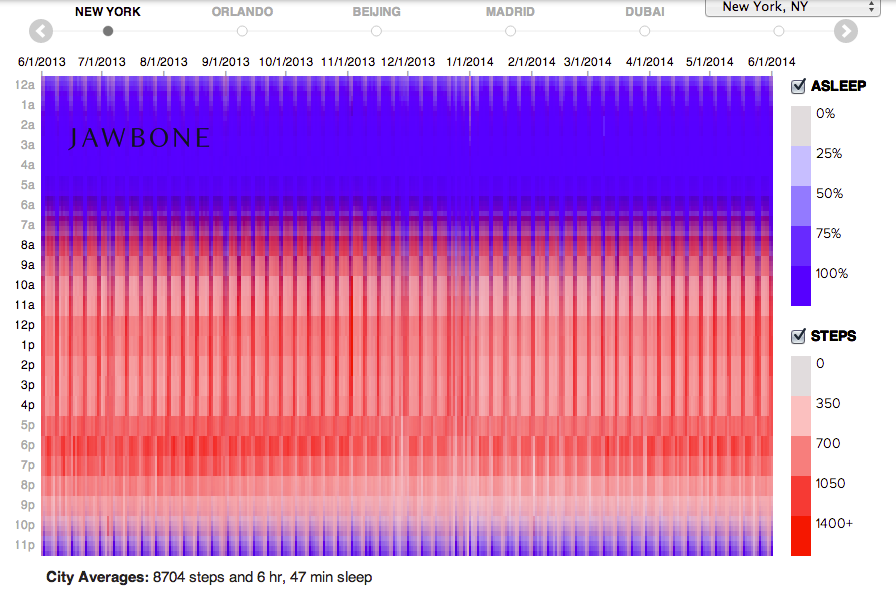Click the unlabeled city dot after DUBAI

coord(778,31)
